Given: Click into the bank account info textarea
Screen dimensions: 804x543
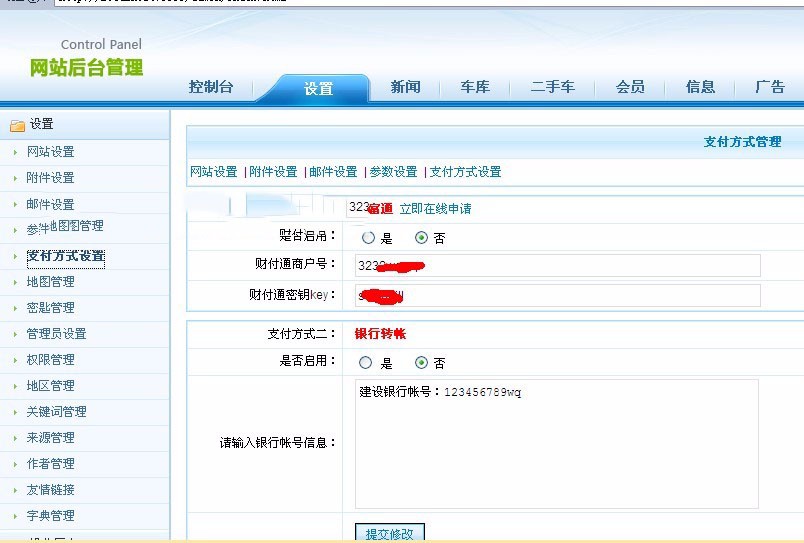Looking at the screenshot, I should pyautogui.click(x=556, y=444).
